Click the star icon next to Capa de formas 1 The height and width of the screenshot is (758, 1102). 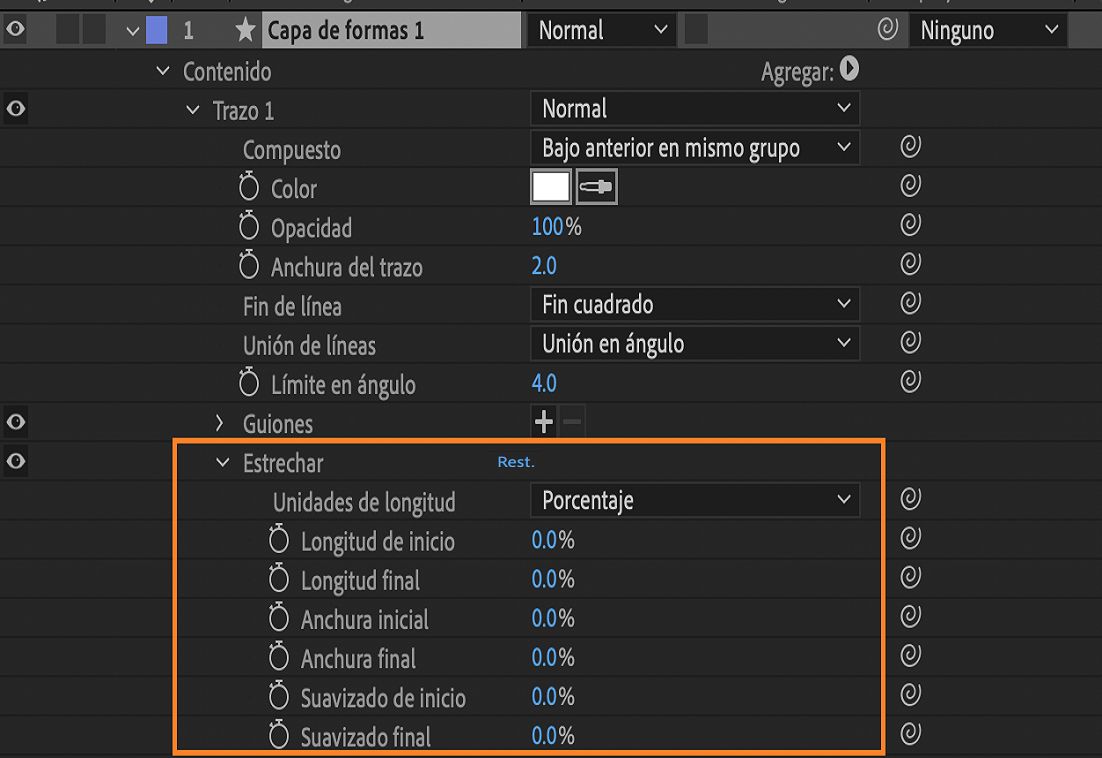pyautogui.click(x=245, y=30)
